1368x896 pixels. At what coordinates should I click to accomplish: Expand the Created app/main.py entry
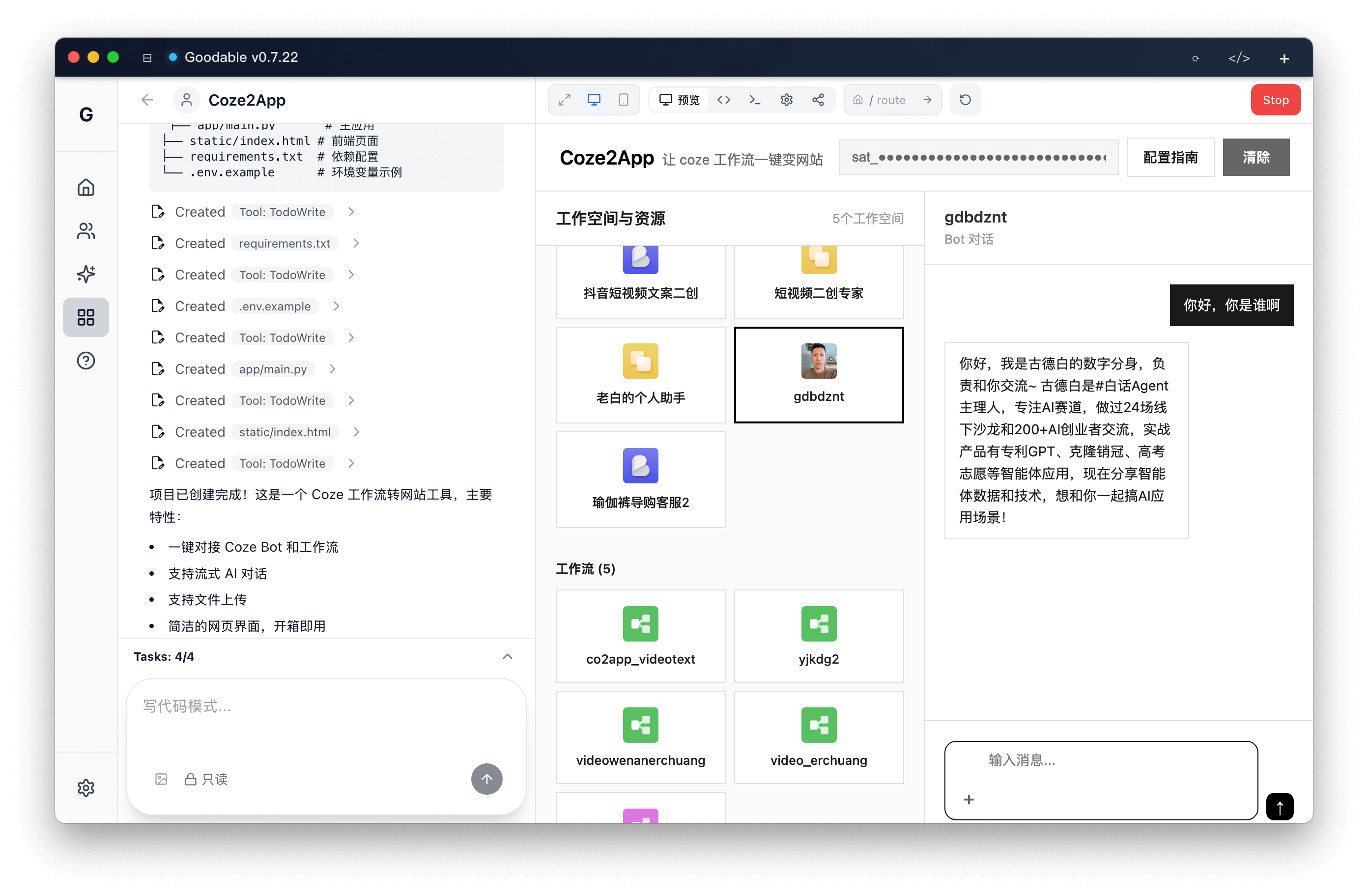coord(333,369)
